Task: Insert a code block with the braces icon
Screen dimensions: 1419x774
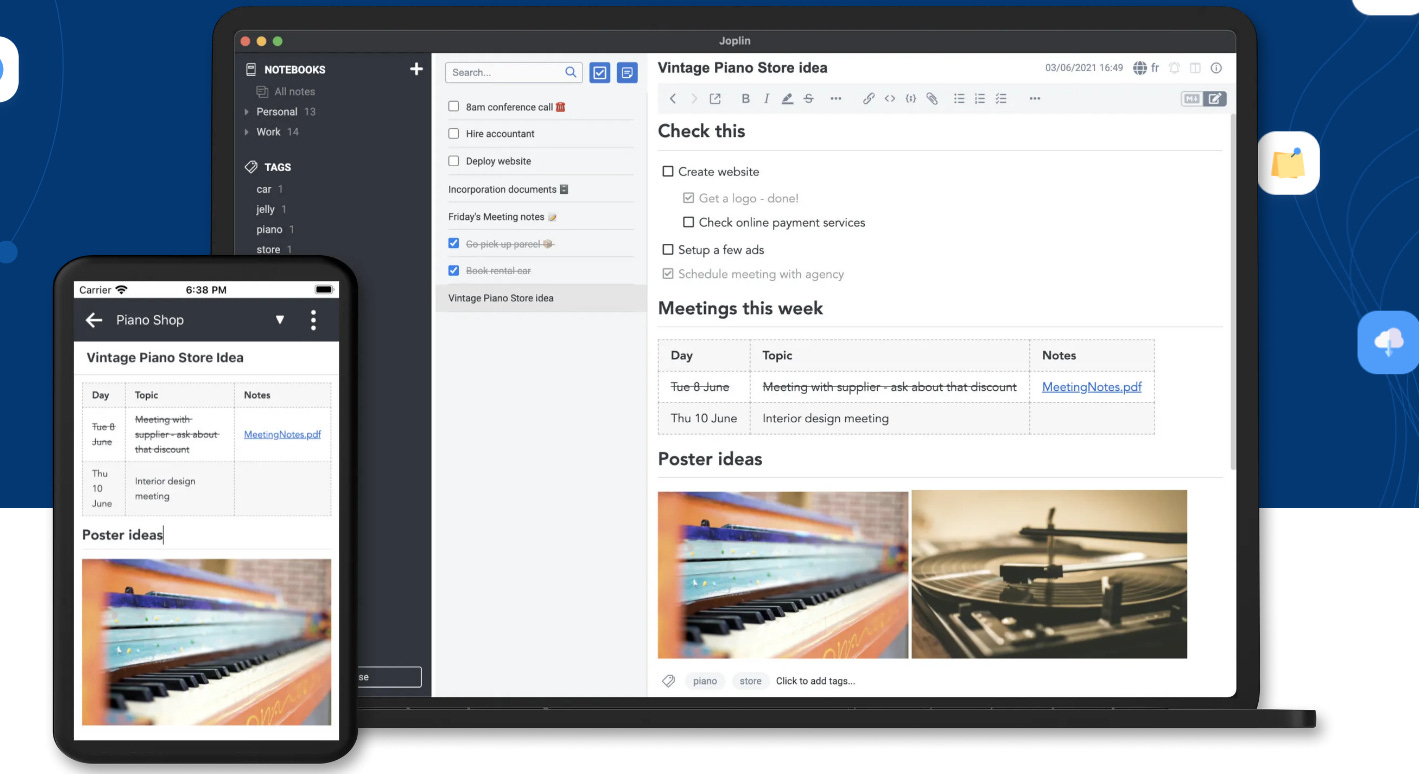Action: tap(911, 99)
